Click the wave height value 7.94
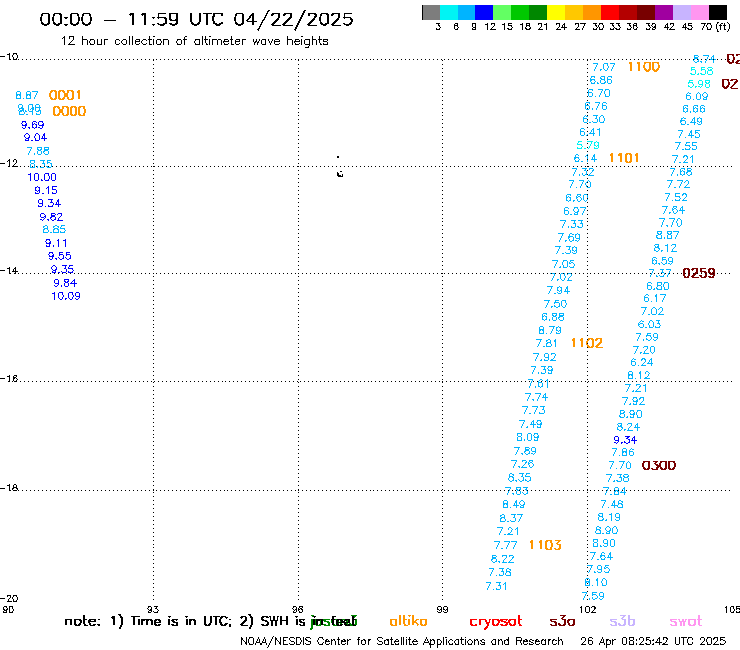The width and height of the screenshot is (740, 650). tap(558, 290)
